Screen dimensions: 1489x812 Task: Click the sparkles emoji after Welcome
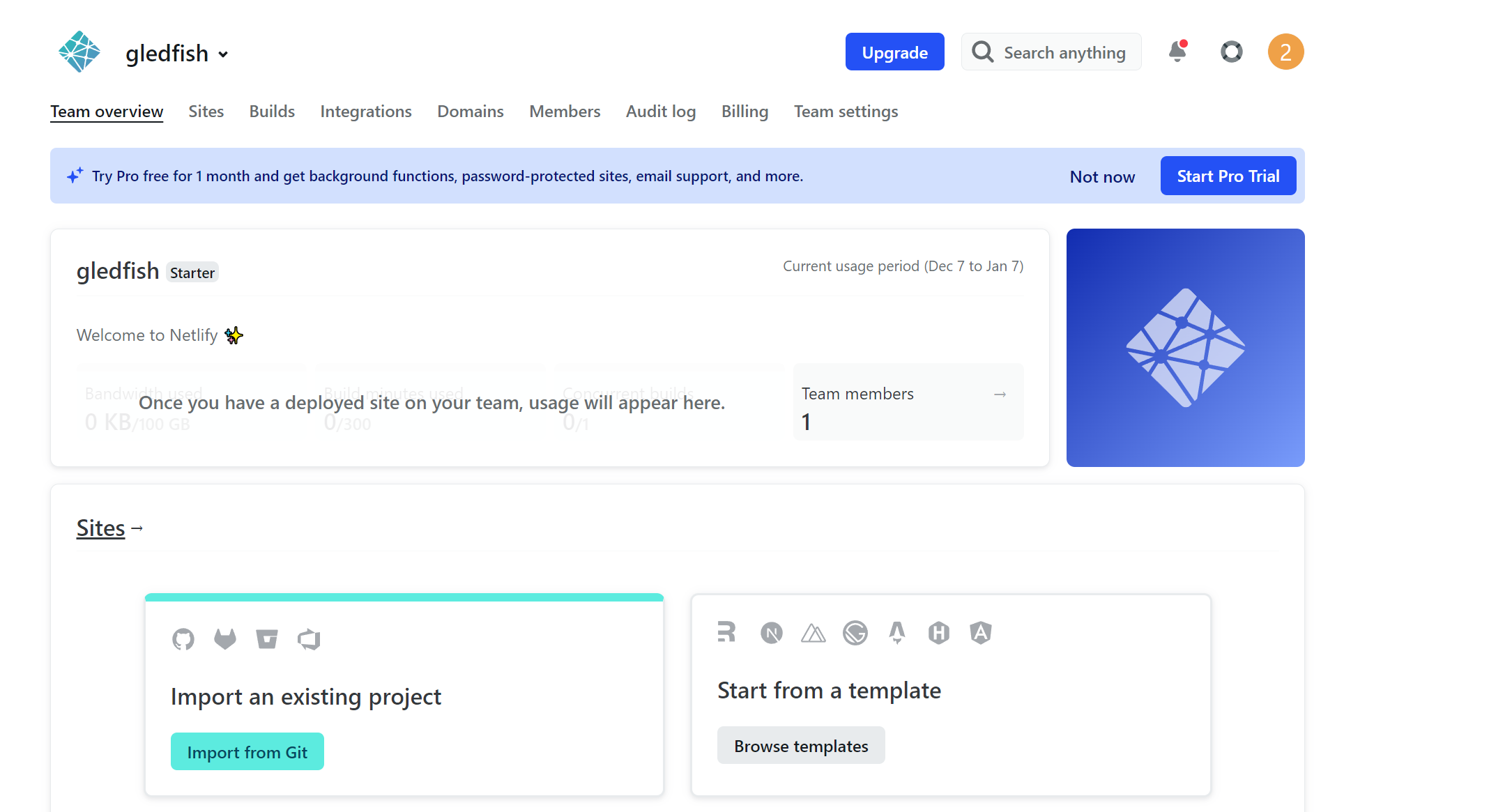coord(234,335)
